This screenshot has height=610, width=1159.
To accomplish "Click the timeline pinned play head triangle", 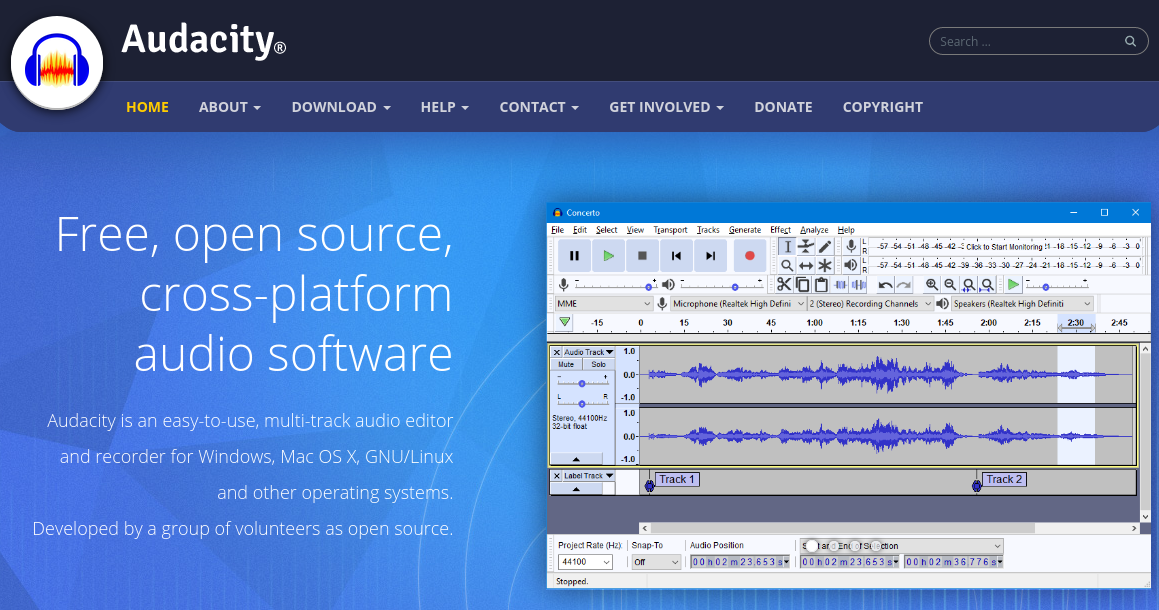I will (x=565, y=322).
